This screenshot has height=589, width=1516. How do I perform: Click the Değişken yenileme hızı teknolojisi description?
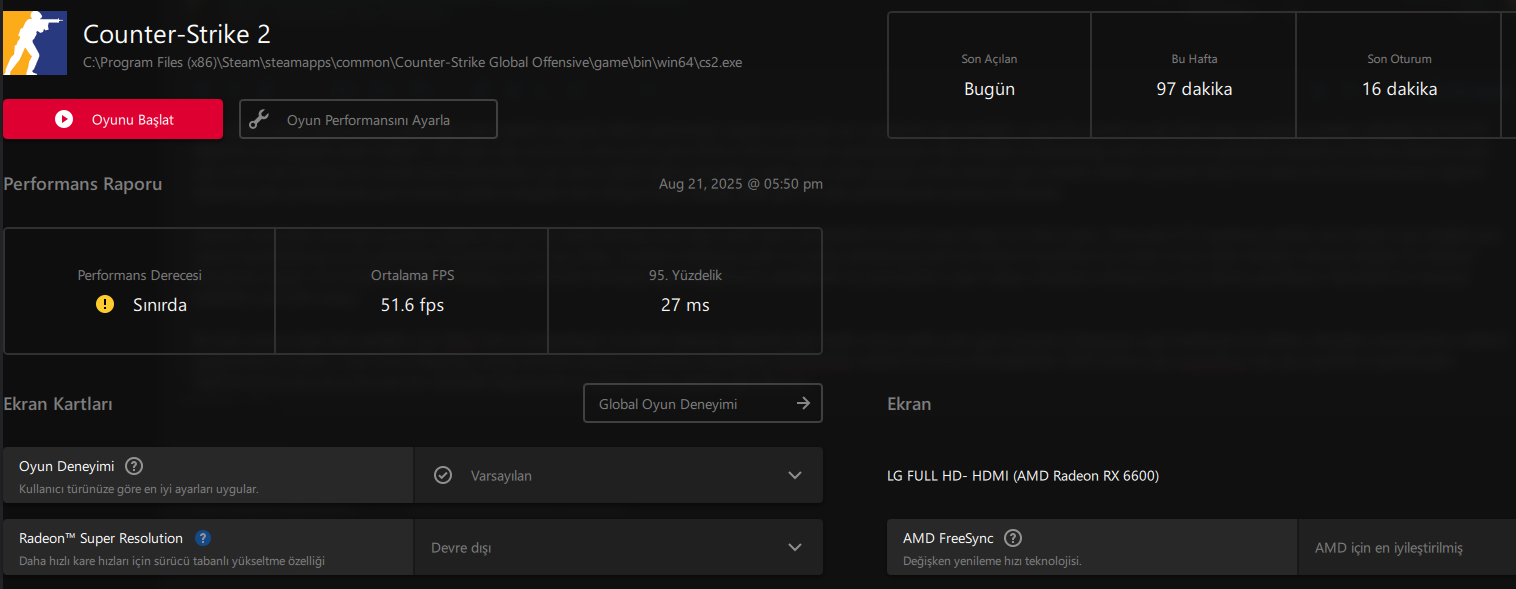992,561
